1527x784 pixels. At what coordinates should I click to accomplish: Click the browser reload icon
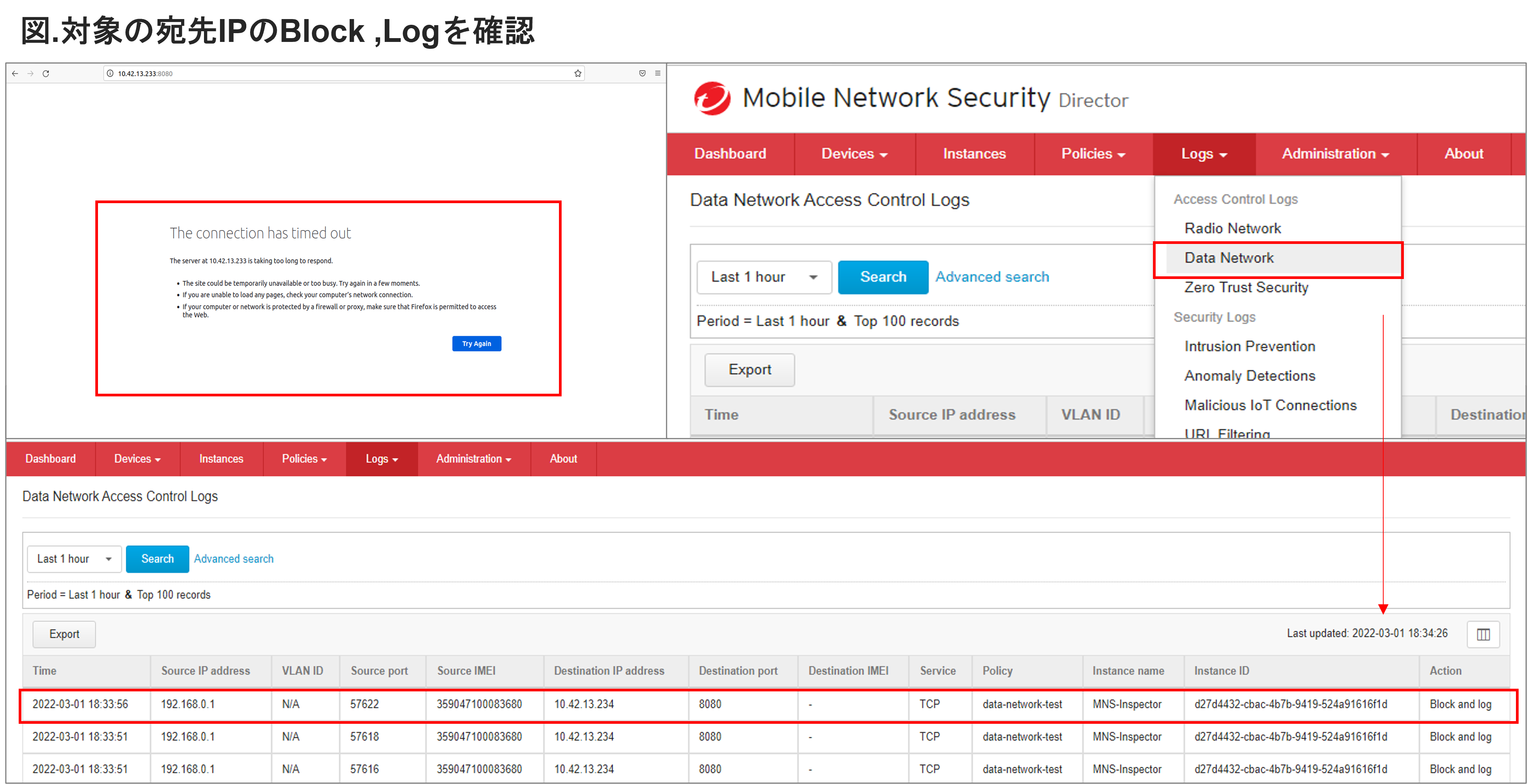pos(46,74)
